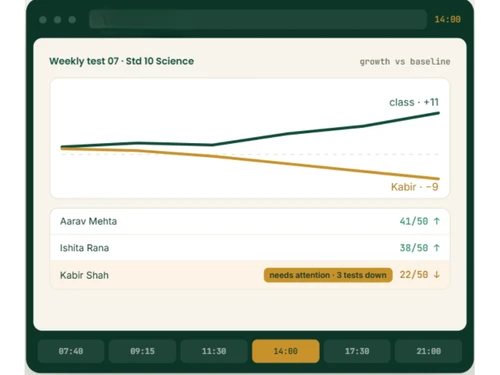Click the Kabir −9 line label
The height and width of the screenshot is (375, 500).
(414, 187)
